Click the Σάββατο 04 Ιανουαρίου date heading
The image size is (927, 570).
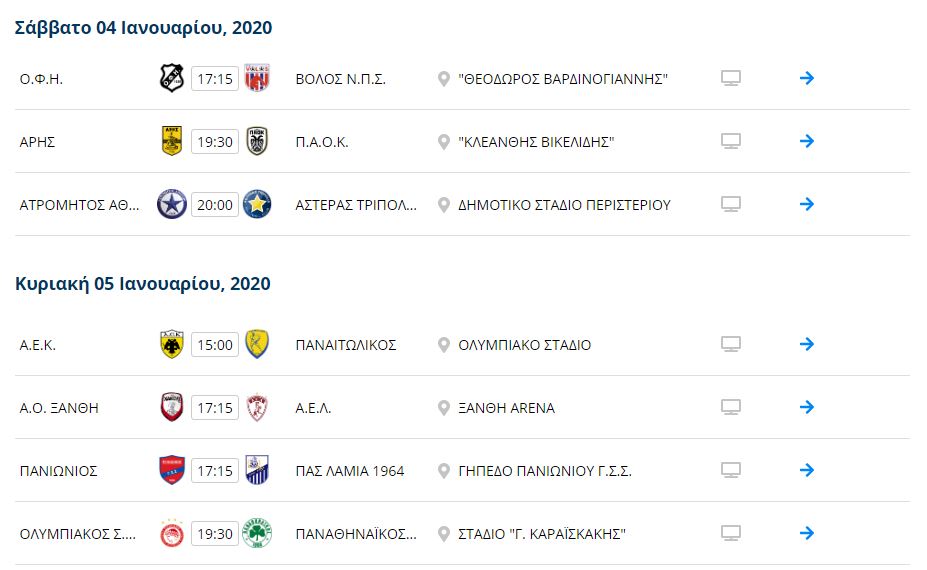tap(144, 28)
